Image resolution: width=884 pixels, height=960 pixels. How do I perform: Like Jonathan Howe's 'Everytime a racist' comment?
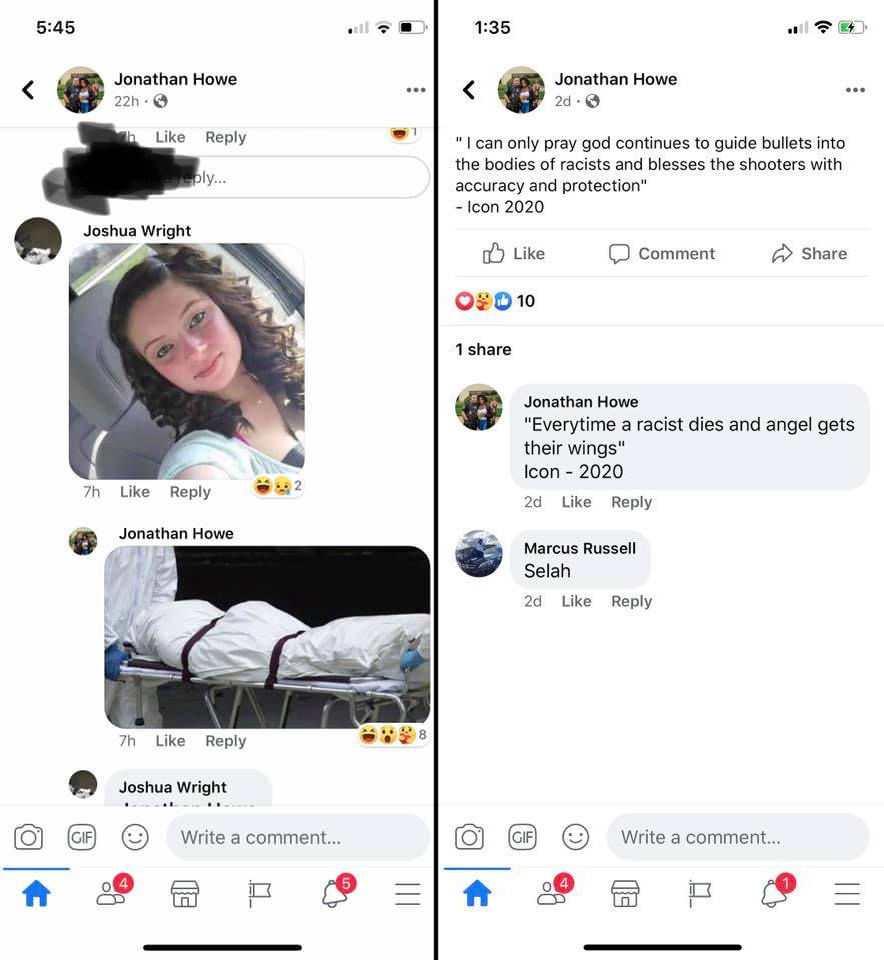pyautogui.click(x=576, y=502)
